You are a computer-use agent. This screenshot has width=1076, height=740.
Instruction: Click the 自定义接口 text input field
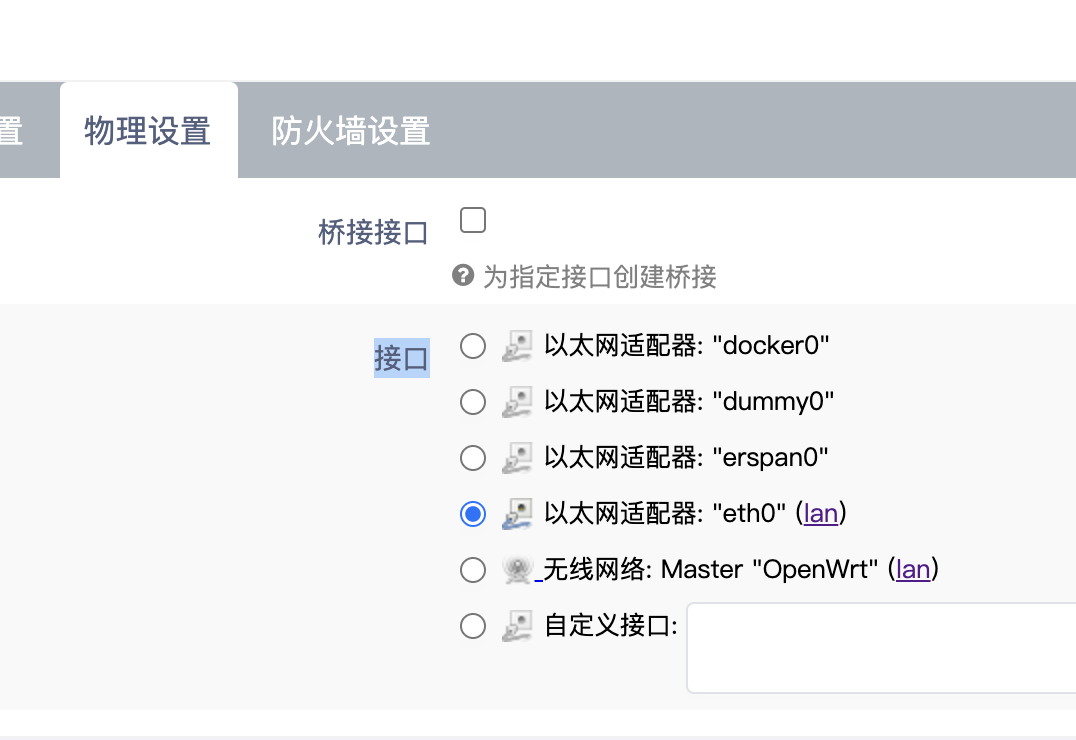pyautogui.click(x=881, y=648)
